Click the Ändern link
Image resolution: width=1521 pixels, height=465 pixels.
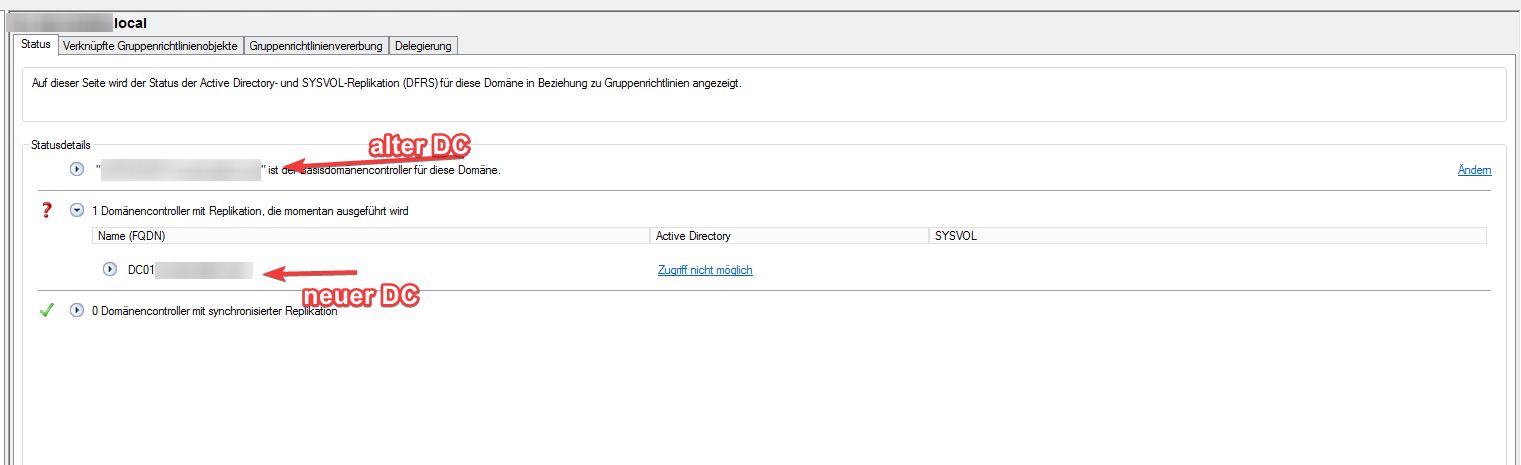coord(1475,171)
